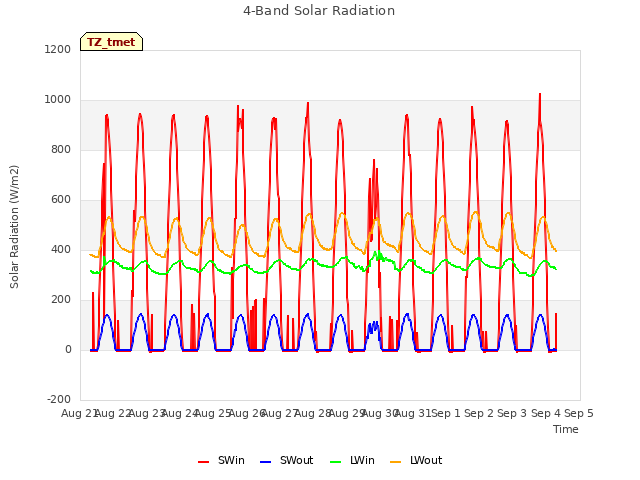Click the red SWin legend color marker
This screenshot has height=480, width=640.
203,462
